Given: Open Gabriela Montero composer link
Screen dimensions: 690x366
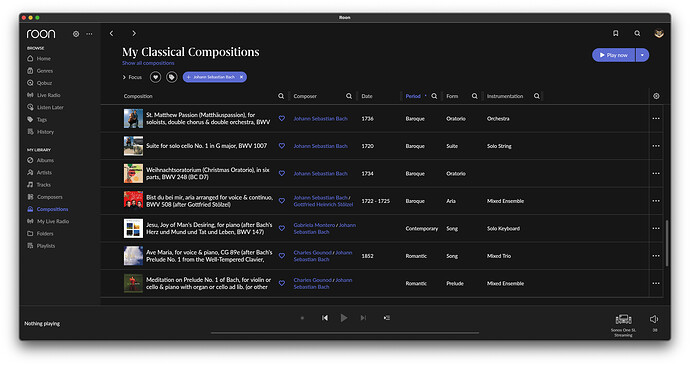Looking at the screenshot, I should point(314,225).
